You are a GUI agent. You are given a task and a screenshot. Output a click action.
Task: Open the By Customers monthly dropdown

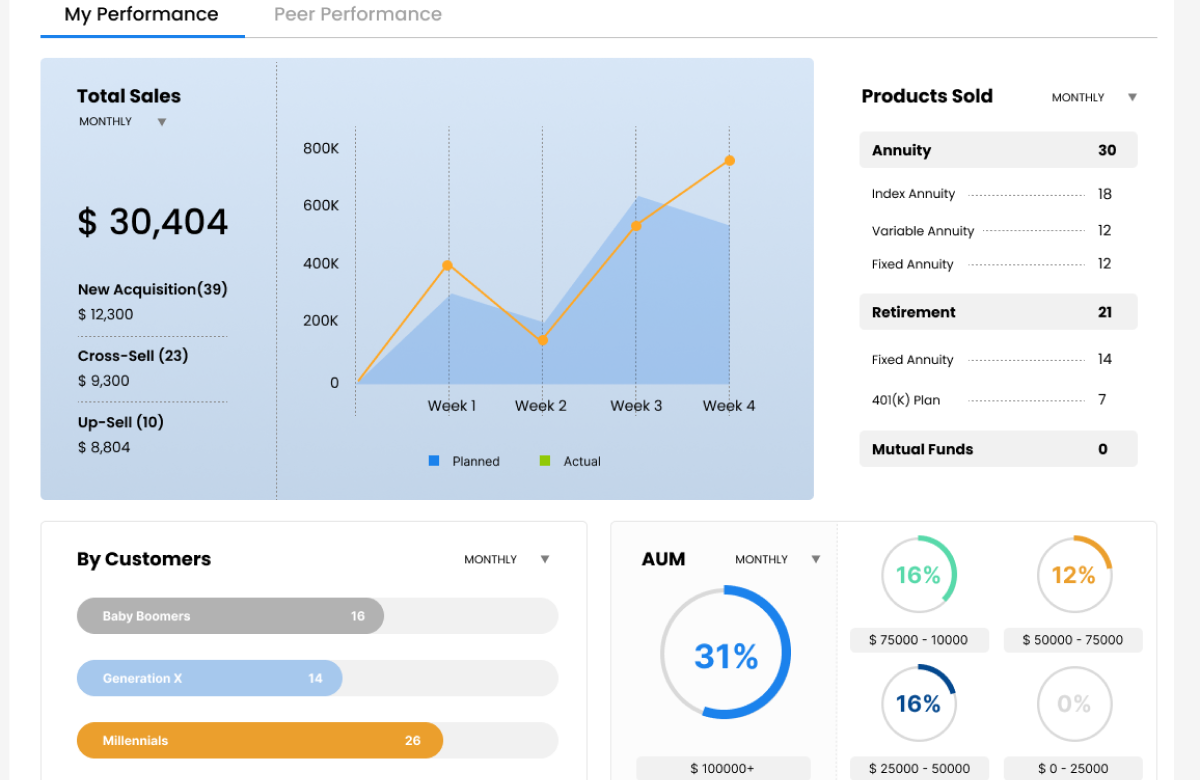pos(544,560)
